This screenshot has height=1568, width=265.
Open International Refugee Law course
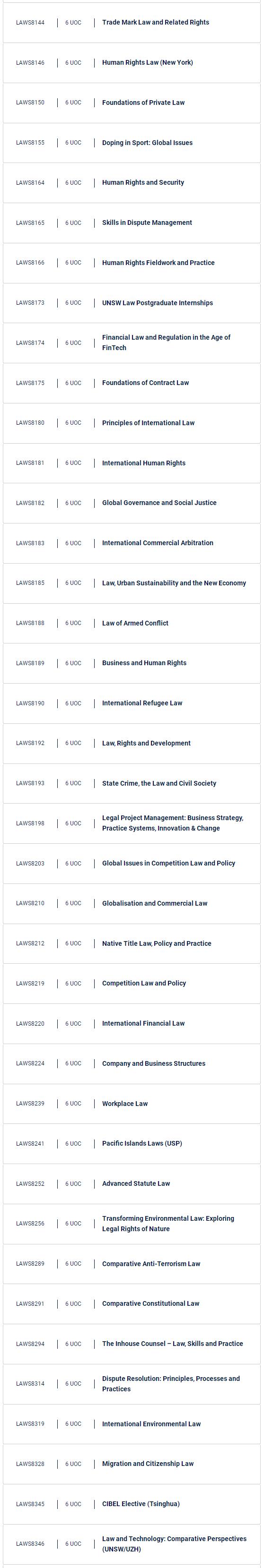pyautogui.click(x=132, y=703)
